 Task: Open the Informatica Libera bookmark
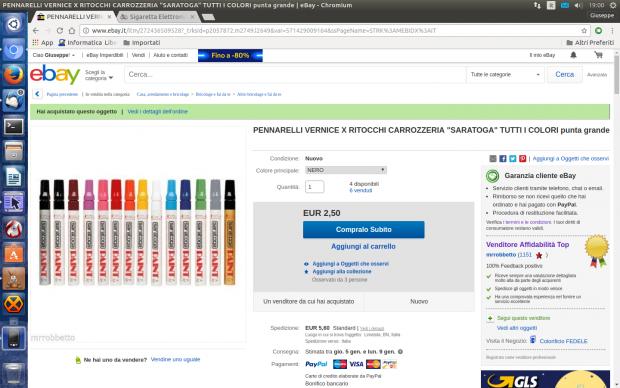click(87, 42)
